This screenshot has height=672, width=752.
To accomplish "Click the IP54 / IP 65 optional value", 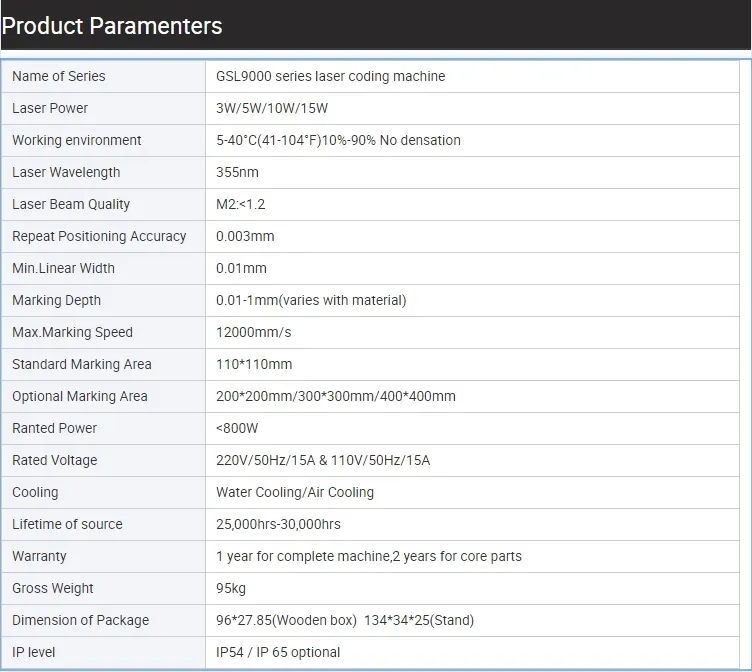I will point(278,652).
